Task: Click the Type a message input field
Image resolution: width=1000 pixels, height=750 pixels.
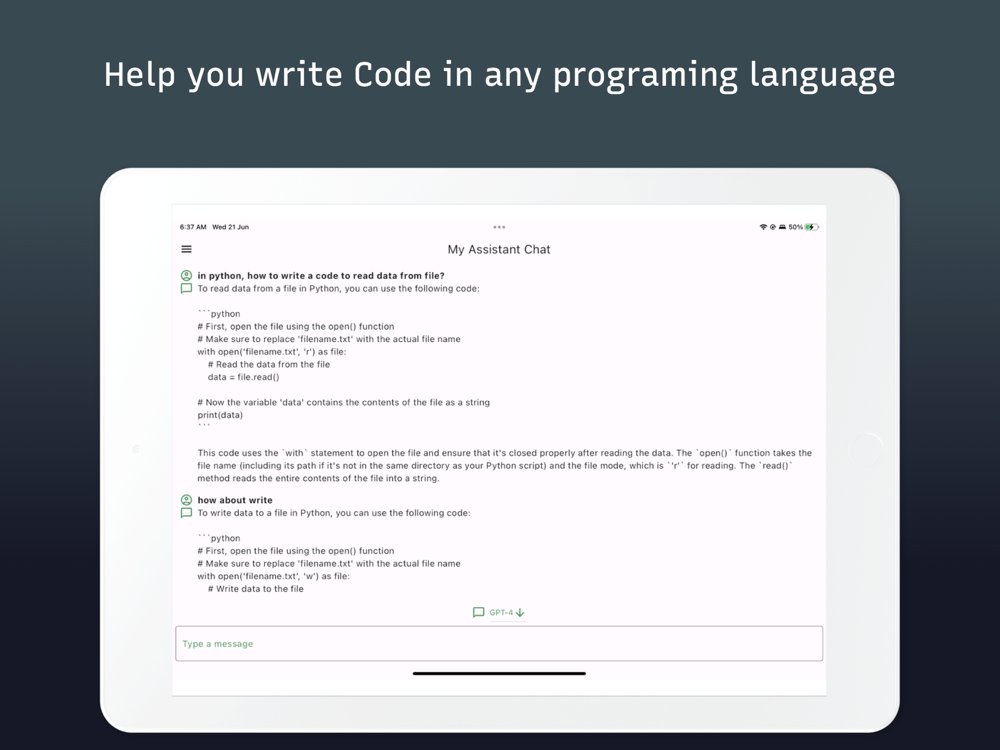Action: pos(499,643)
